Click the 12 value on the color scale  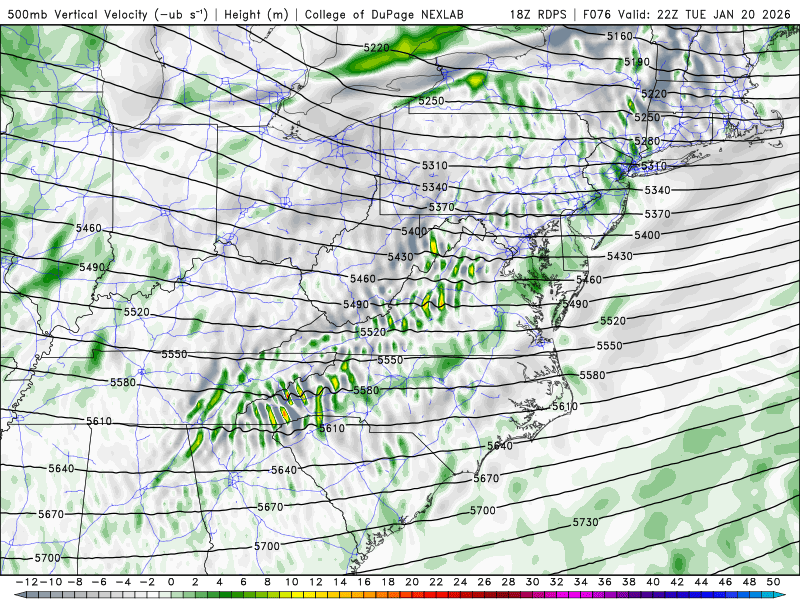click(315, 582)
